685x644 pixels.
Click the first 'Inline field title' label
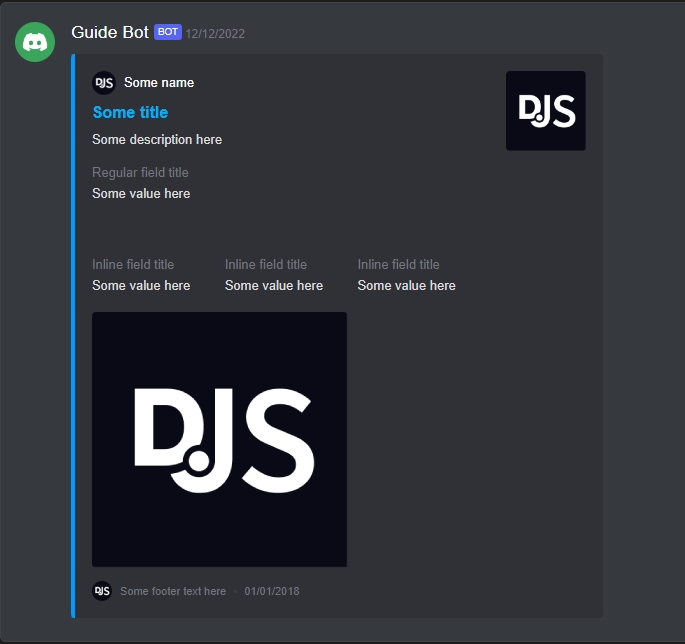[133, 264]
